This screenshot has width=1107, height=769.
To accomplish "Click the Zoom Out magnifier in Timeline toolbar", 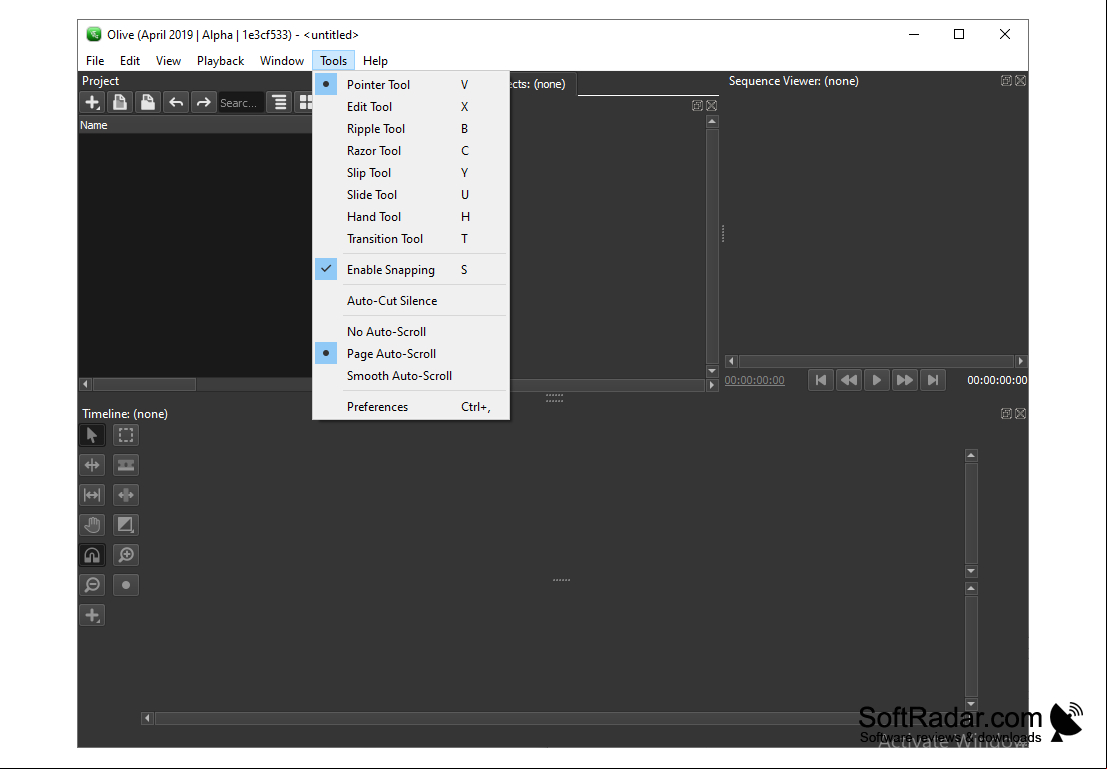I will tap(92, 585).
